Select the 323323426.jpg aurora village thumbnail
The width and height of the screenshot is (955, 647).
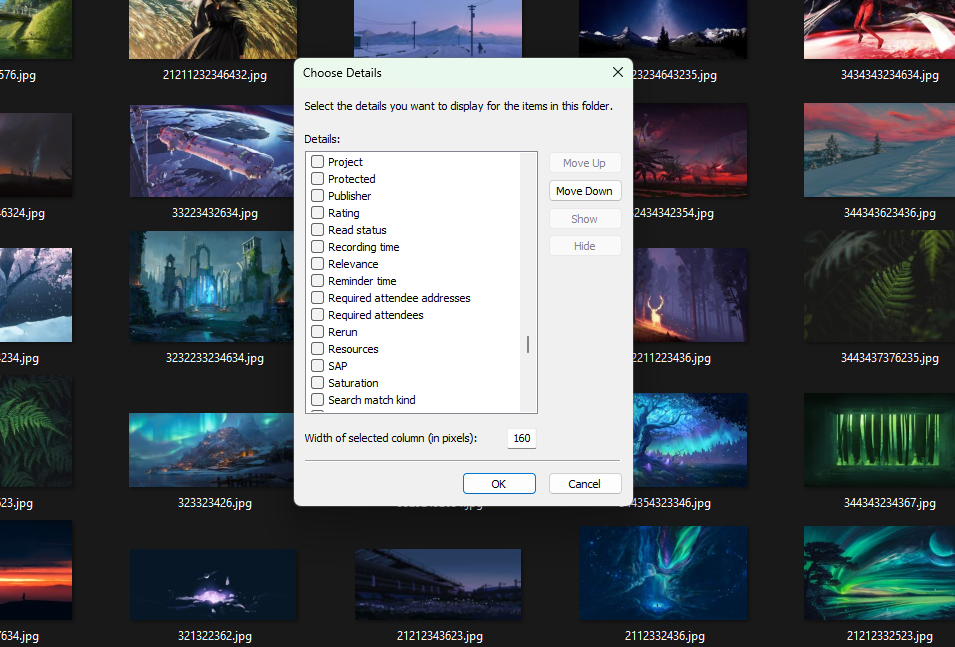(213, 450)
